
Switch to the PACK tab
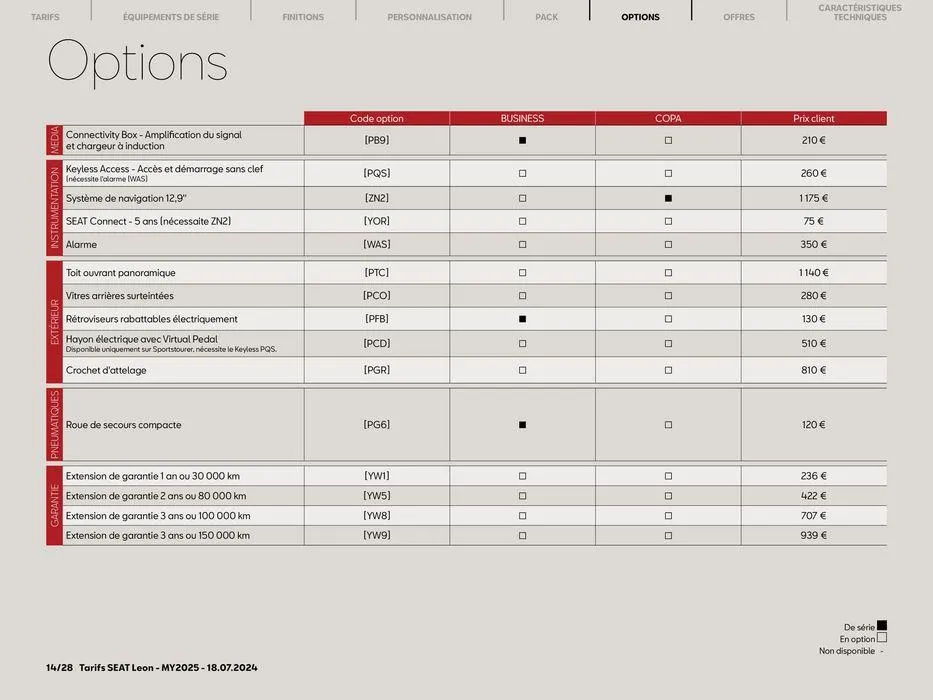point(546,16)
